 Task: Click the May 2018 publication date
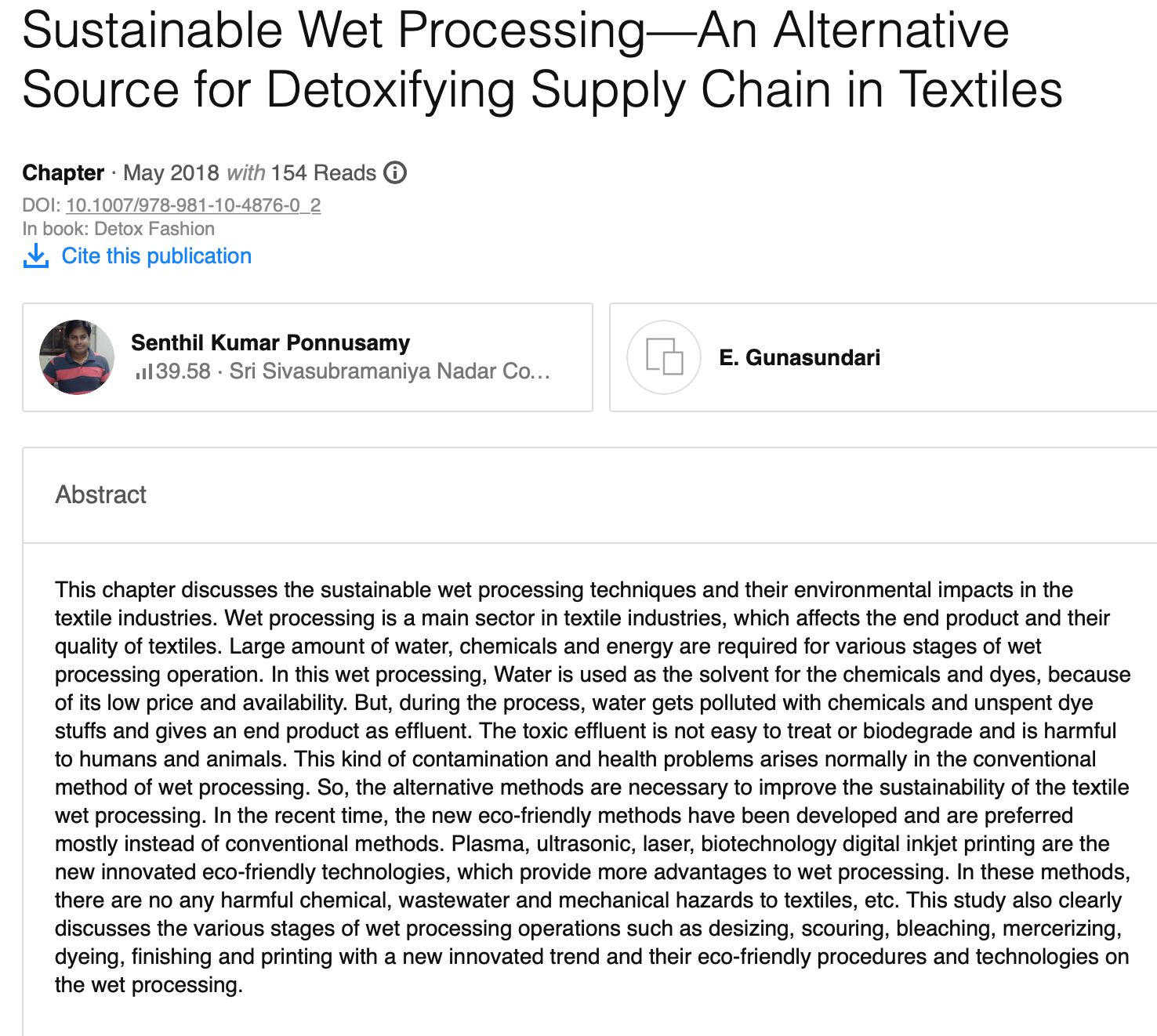pos(171,172)
